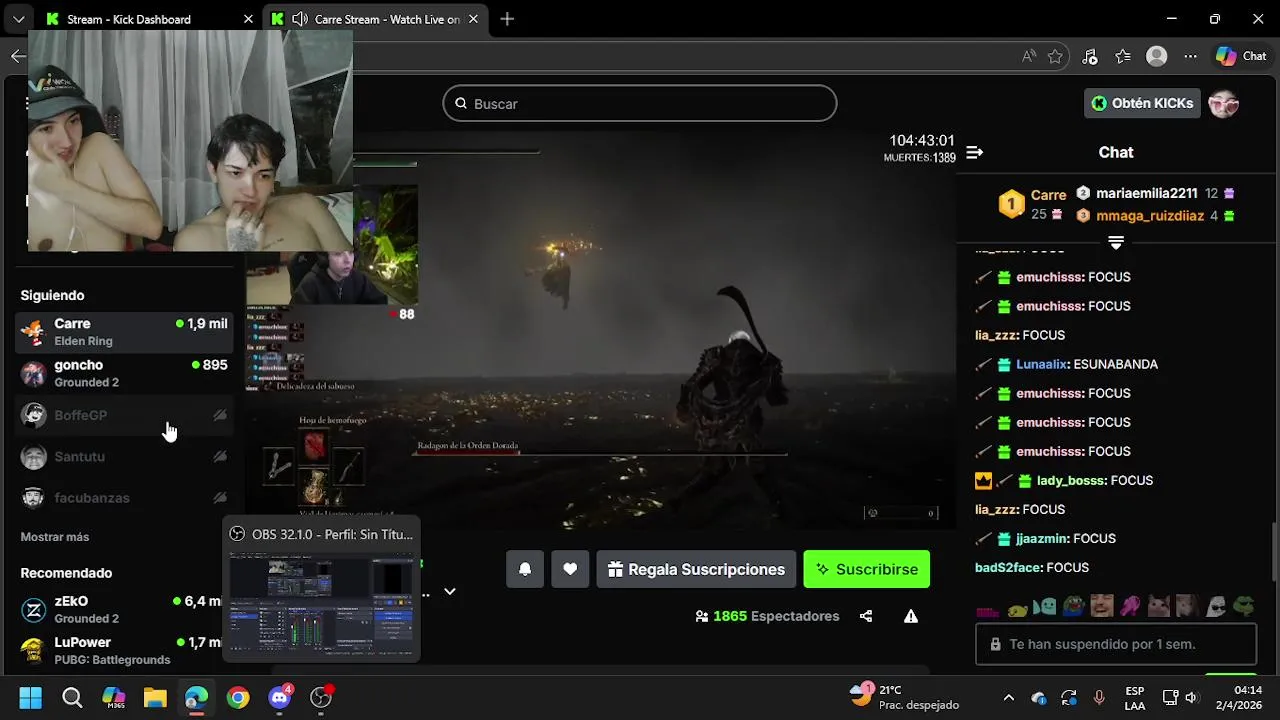This screenshot has width=1280, height=720.
Task: Click lady_bosss username in chat
Action: point(1071,480)
